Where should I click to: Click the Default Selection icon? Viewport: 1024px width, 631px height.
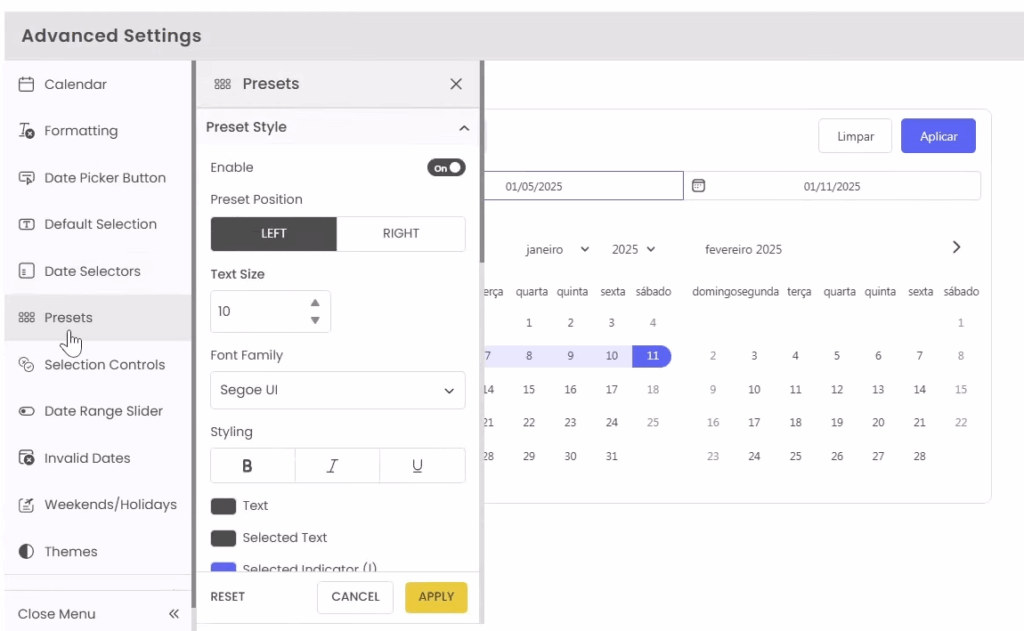pyautogui.click(x=26, y=224)
